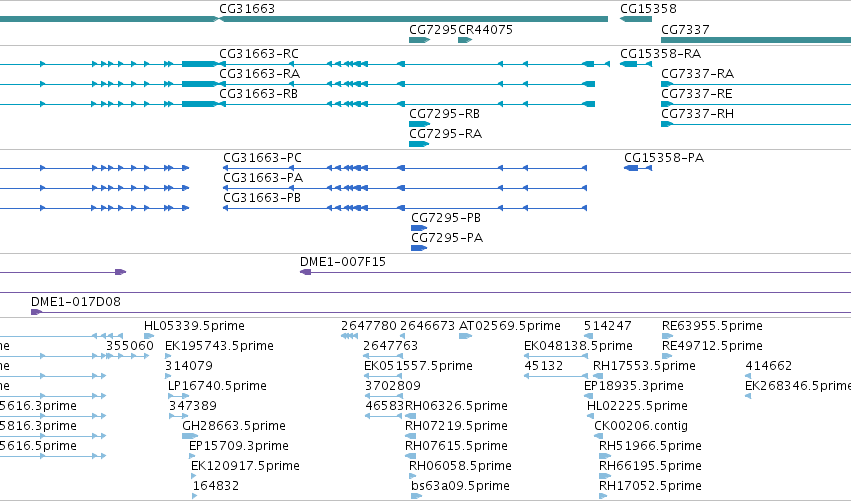Click EST bs63a09.5prime label
The height and width of the screenshot is (501, 851).
point(460,486)
